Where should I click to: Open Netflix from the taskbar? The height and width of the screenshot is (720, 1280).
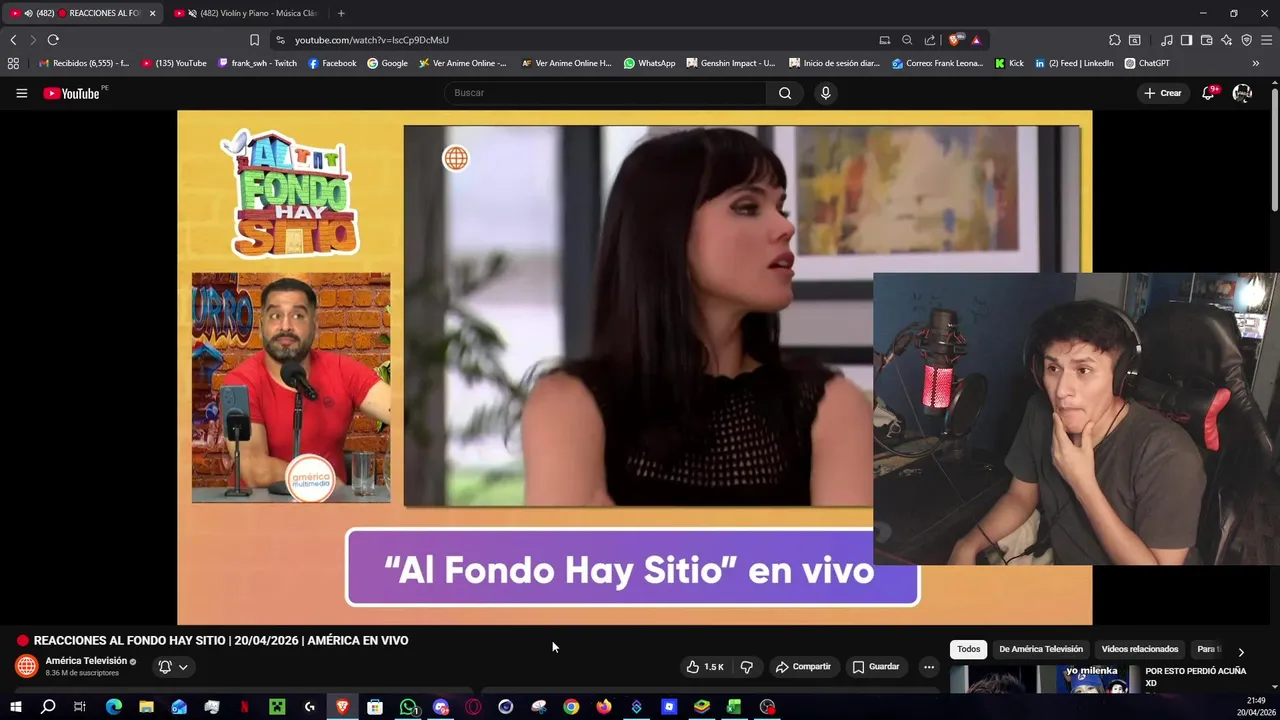244,707
